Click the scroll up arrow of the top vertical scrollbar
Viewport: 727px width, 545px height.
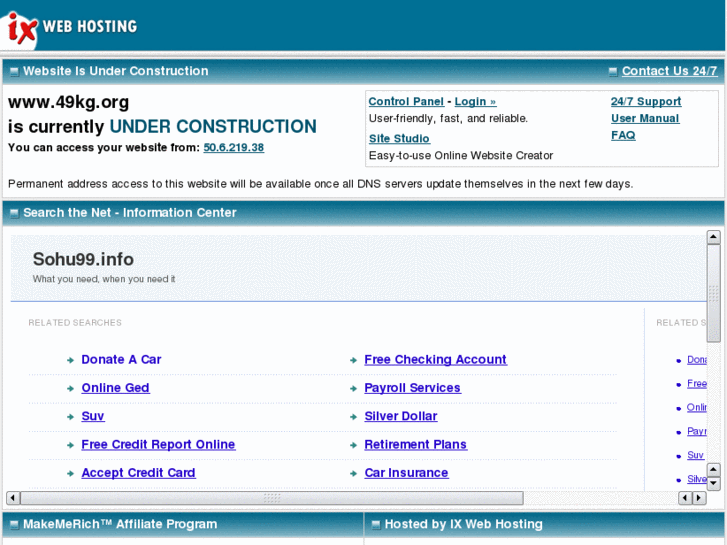(714, 237)
